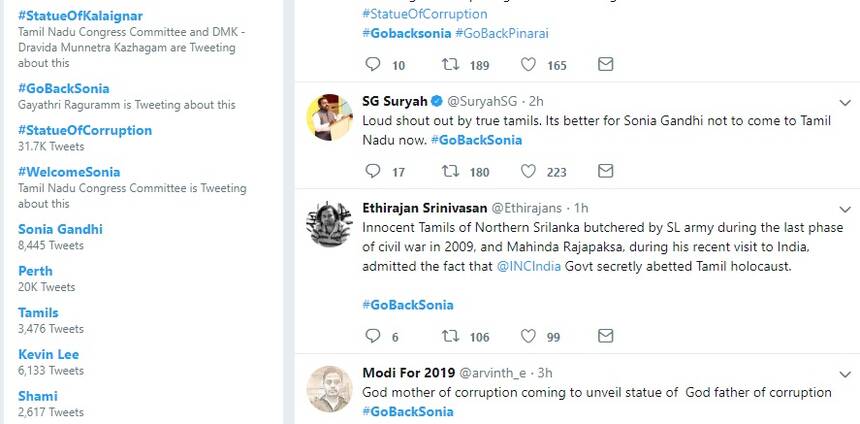Expand Ethirajan Srinivasan tweet options arrow
The width and height of the screenshot is (860, 424).
844,210
